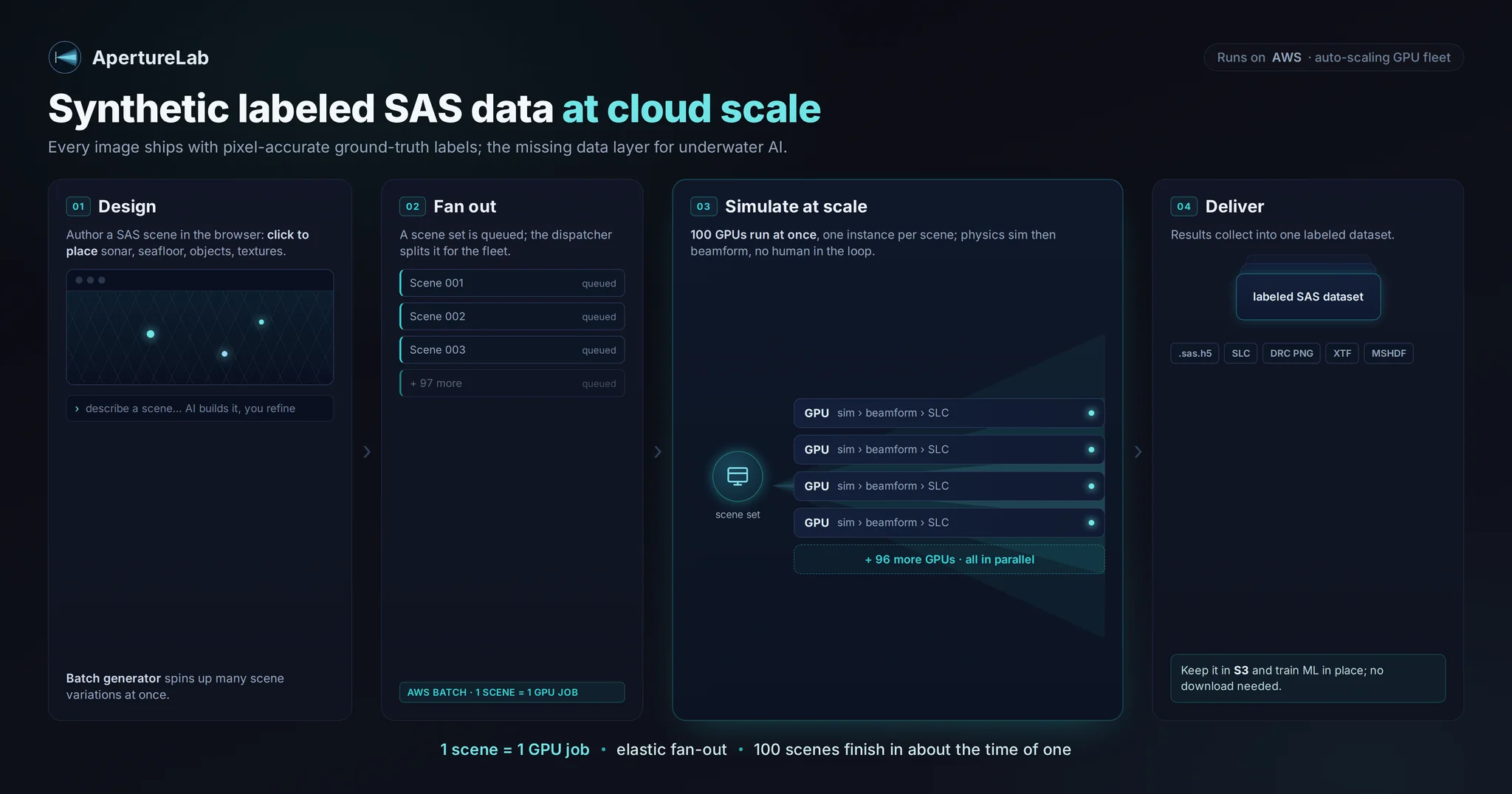Click the scene set monitor icon
1512x794 pixels.
738,476
